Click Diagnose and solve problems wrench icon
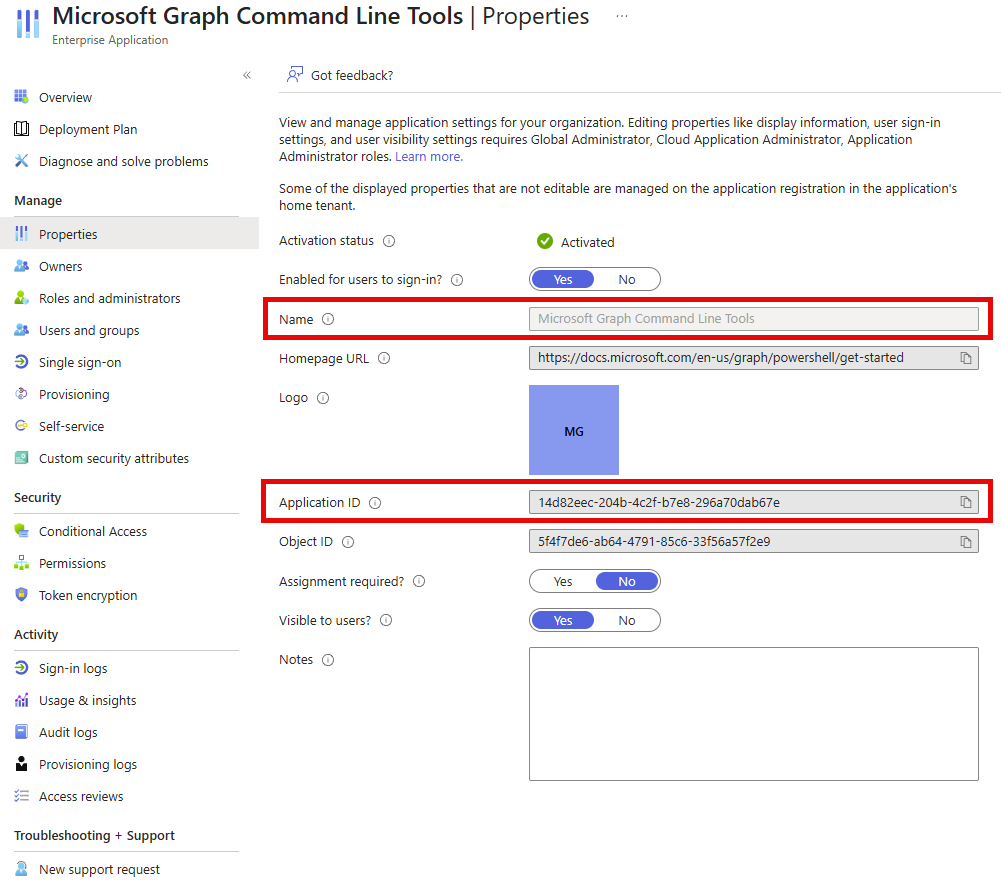 tap(21, 161)
